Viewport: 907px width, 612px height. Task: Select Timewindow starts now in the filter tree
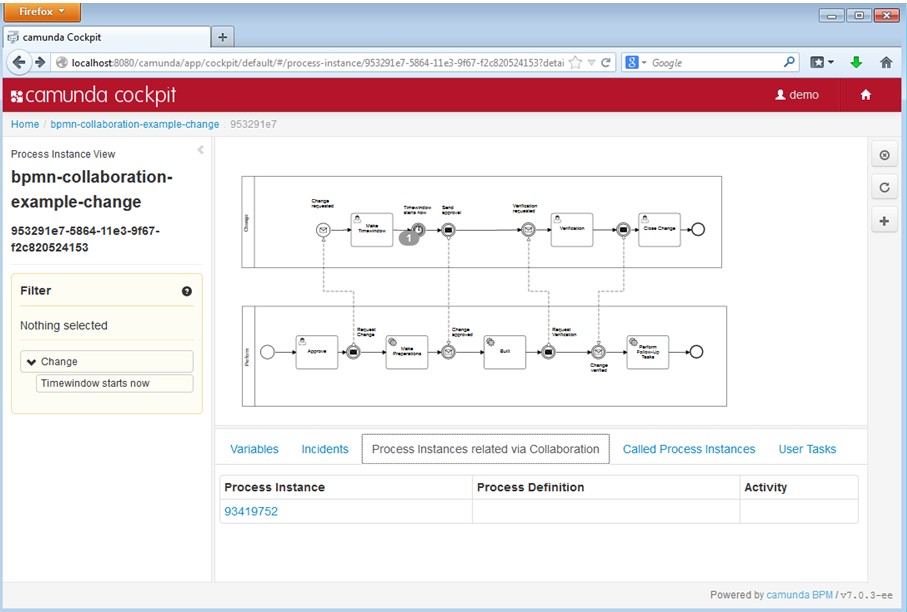(x=115, y=383)
